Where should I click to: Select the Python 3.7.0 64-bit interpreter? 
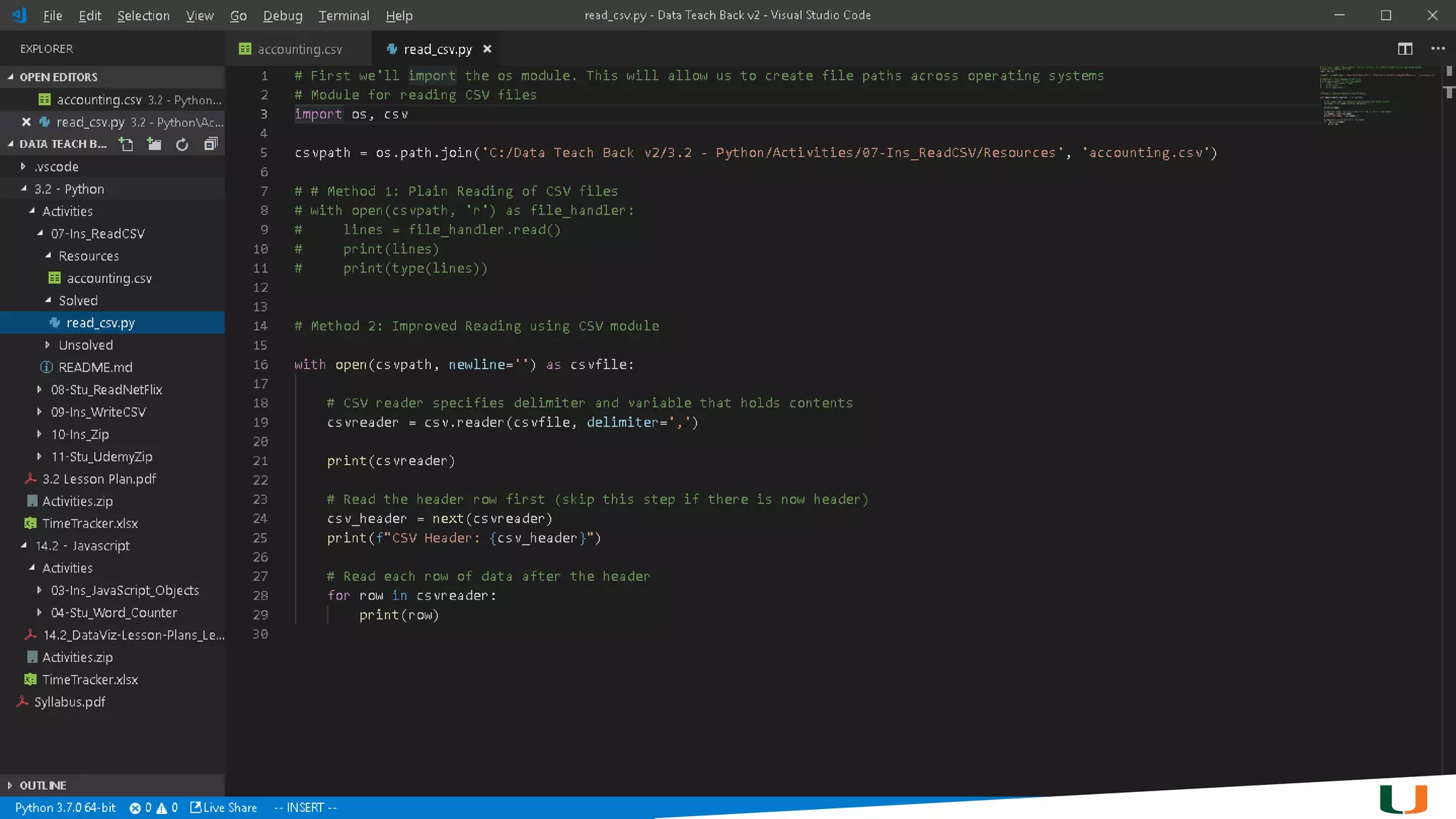coord(65,808)
